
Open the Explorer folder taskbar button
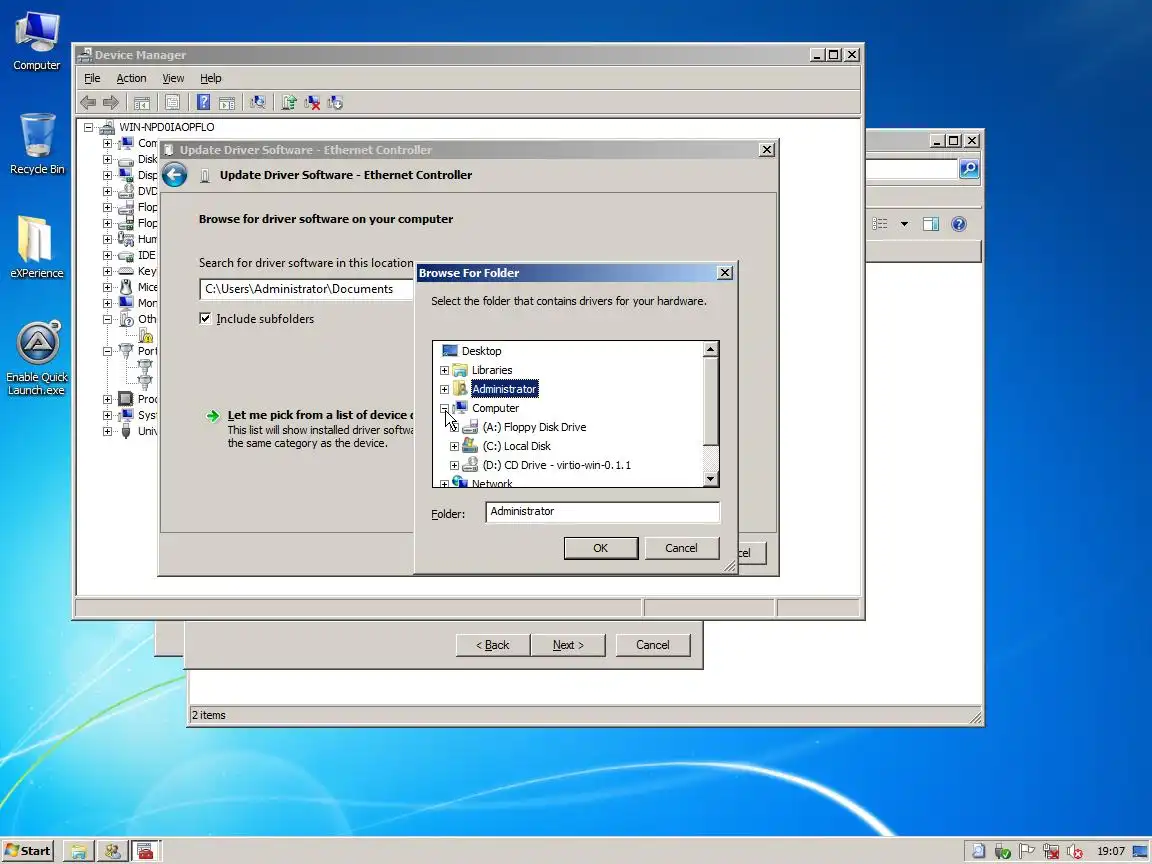point(79,851)
